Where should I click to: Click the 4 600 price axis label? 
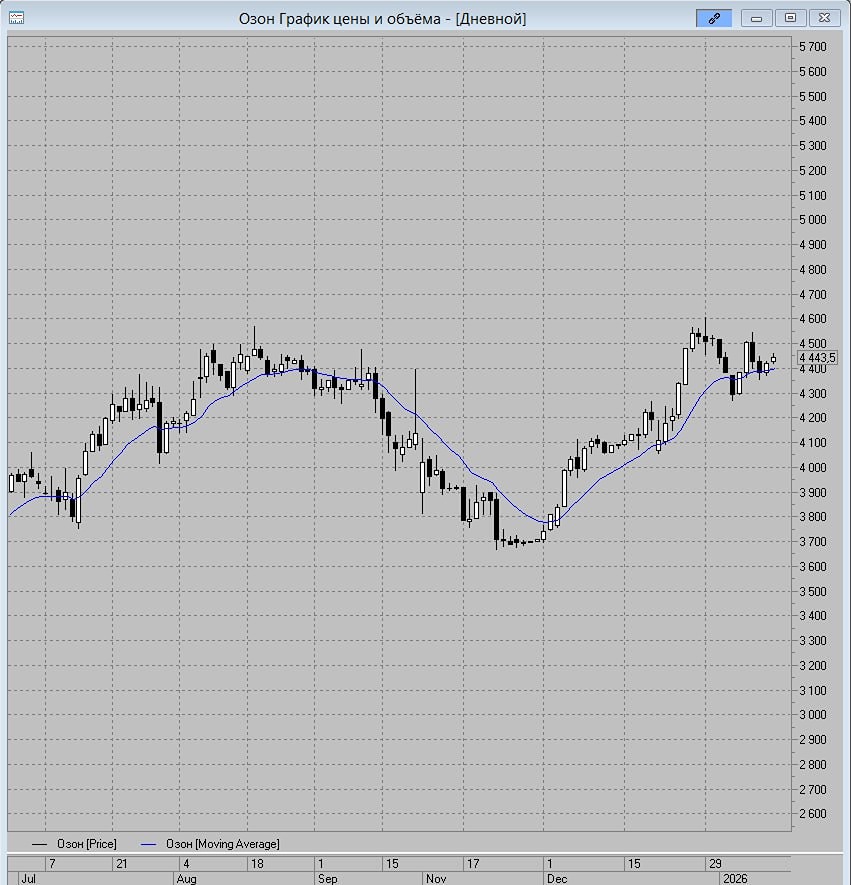click(x=813, y=319)
